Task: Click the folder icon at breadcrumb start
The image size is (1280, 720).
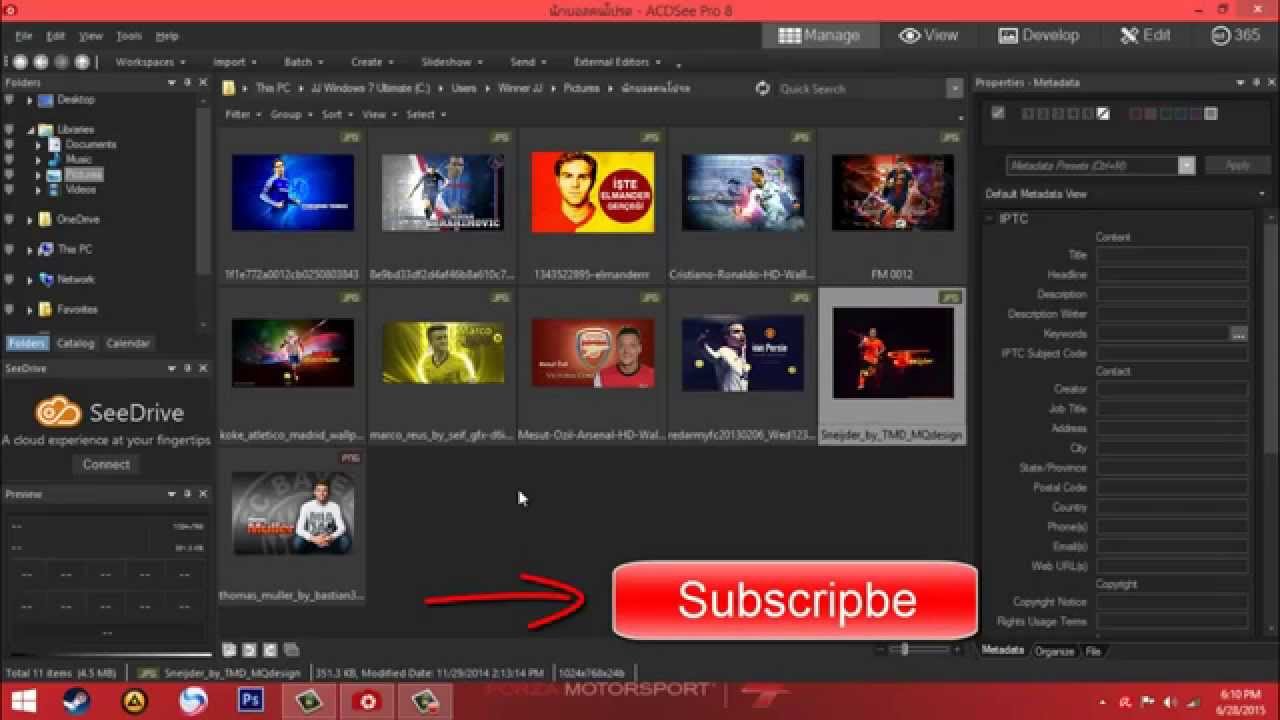Action: click(x=229, y=88)
